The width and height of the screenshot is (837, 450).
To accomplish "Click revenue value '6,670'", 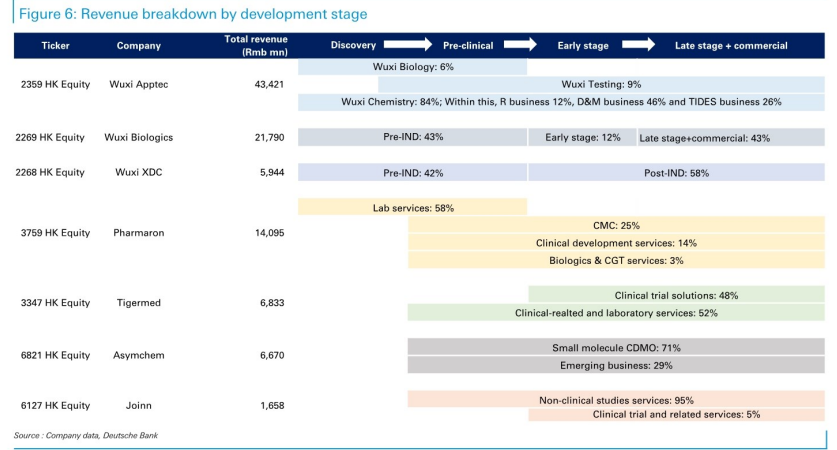I will tap(272, 355).
